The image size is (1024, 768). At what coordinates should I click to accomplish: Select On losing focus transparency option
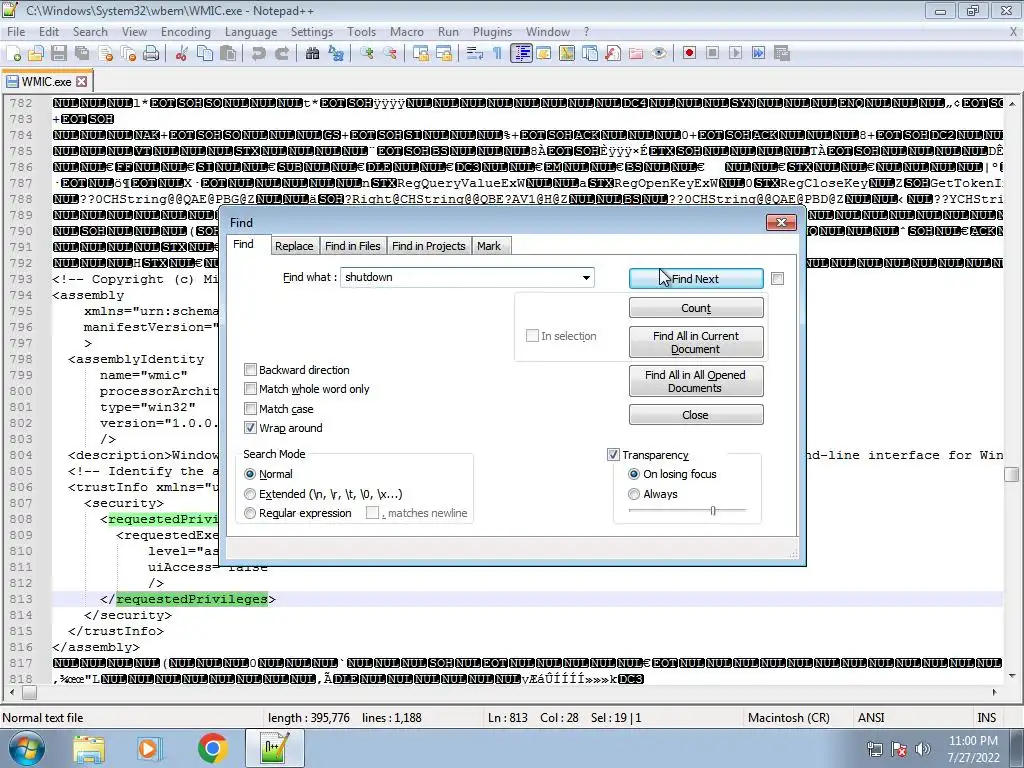coord(633,474)
